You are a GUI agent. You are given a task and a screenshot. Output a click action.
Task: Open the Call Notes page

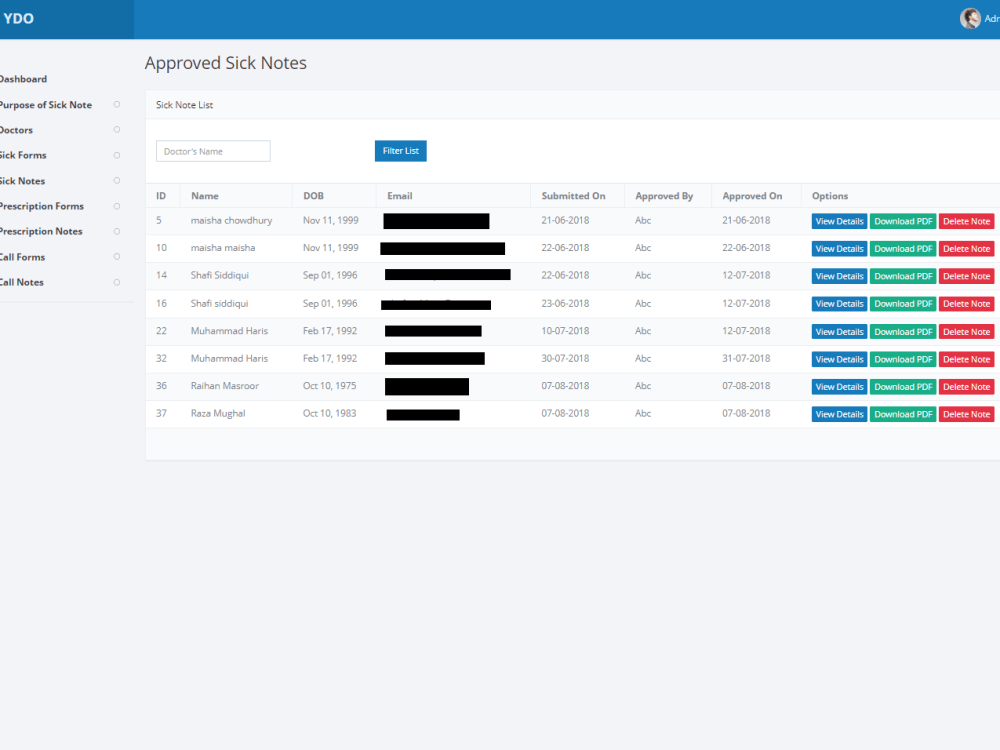pos(23,282)
